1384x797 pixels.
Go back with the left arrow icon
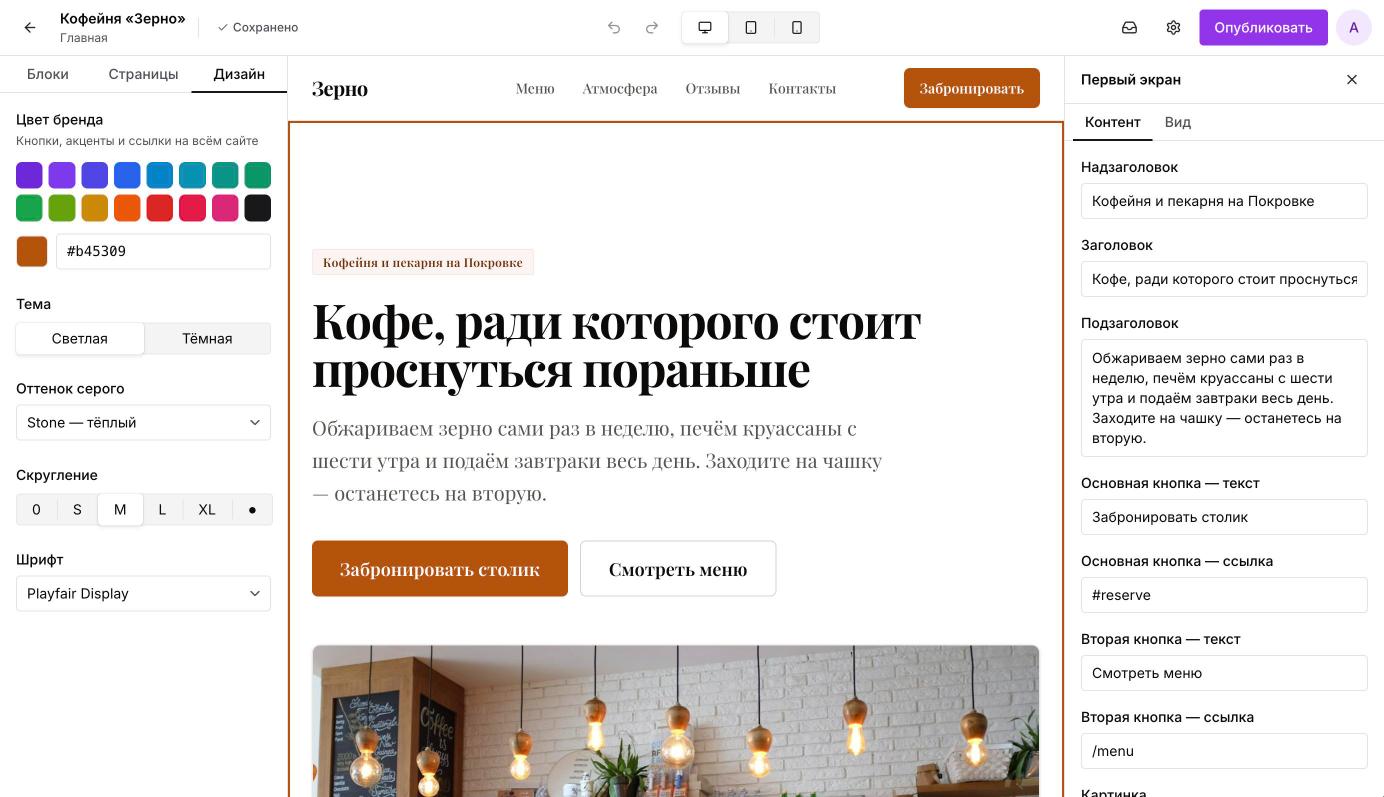tap(30, 28)
